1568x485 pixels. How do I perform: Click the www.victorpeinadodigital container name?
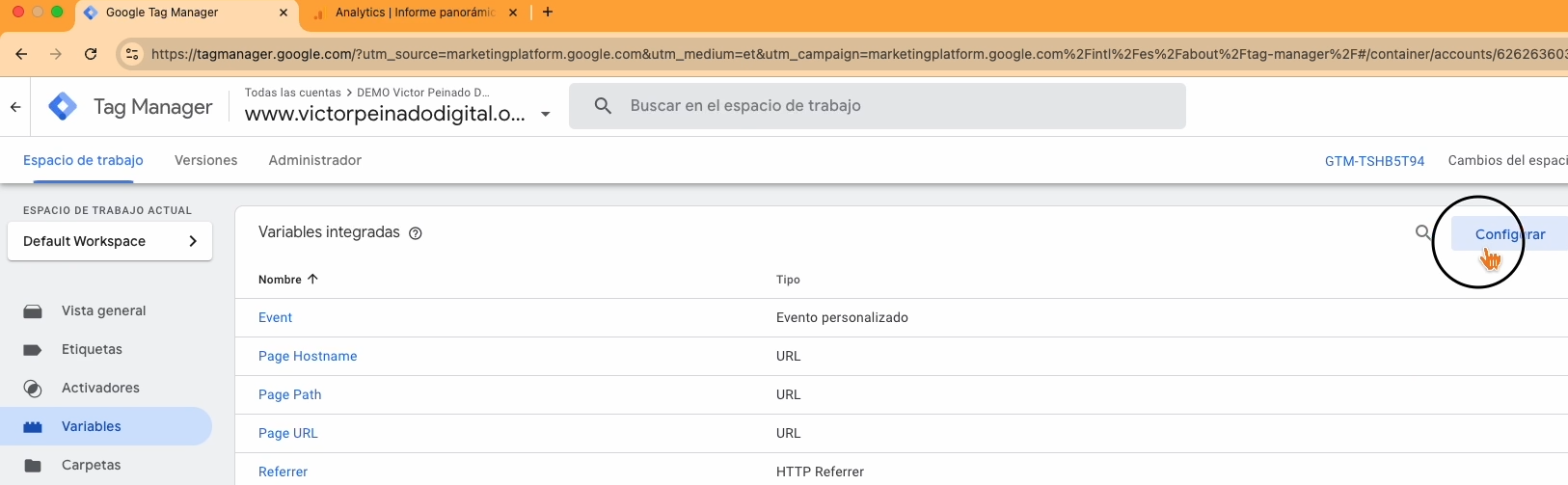[x=385, y=114]
